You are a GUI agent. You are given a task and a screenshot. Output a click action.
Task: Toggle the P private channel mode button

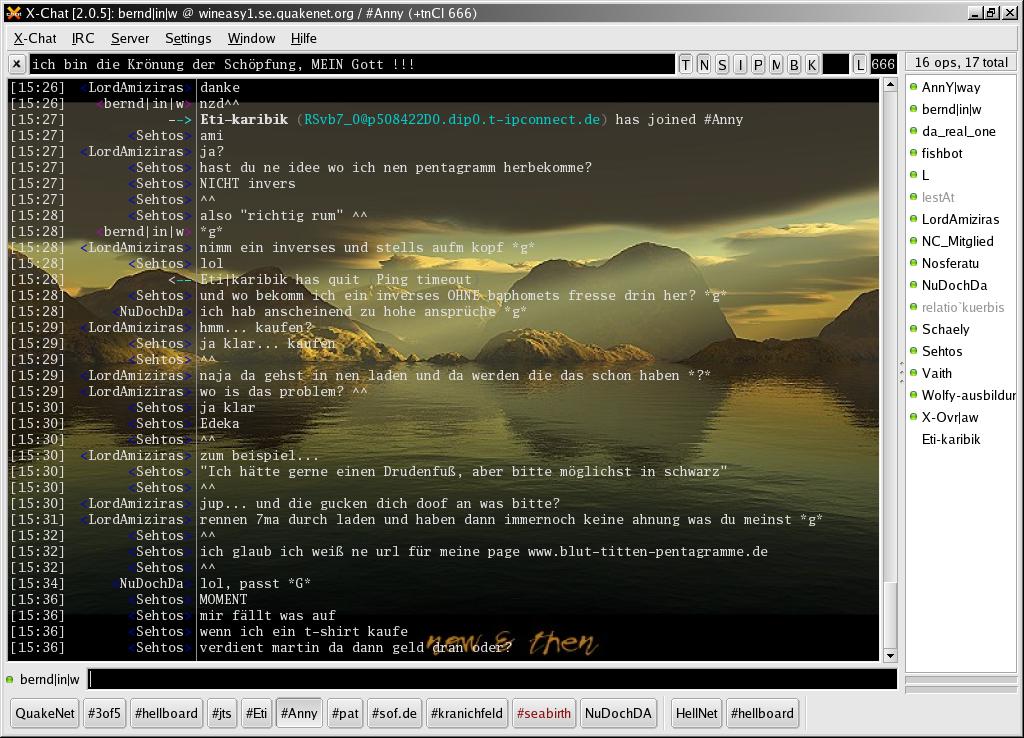pos(758,64)
